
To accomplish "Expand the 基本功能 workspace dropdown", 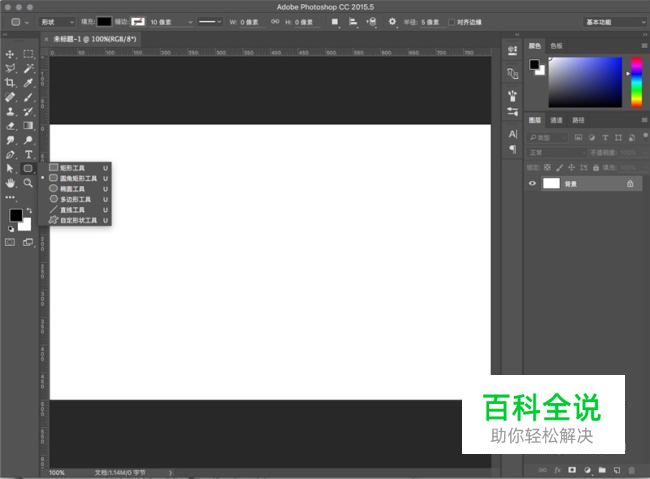I will coord(613,21).
